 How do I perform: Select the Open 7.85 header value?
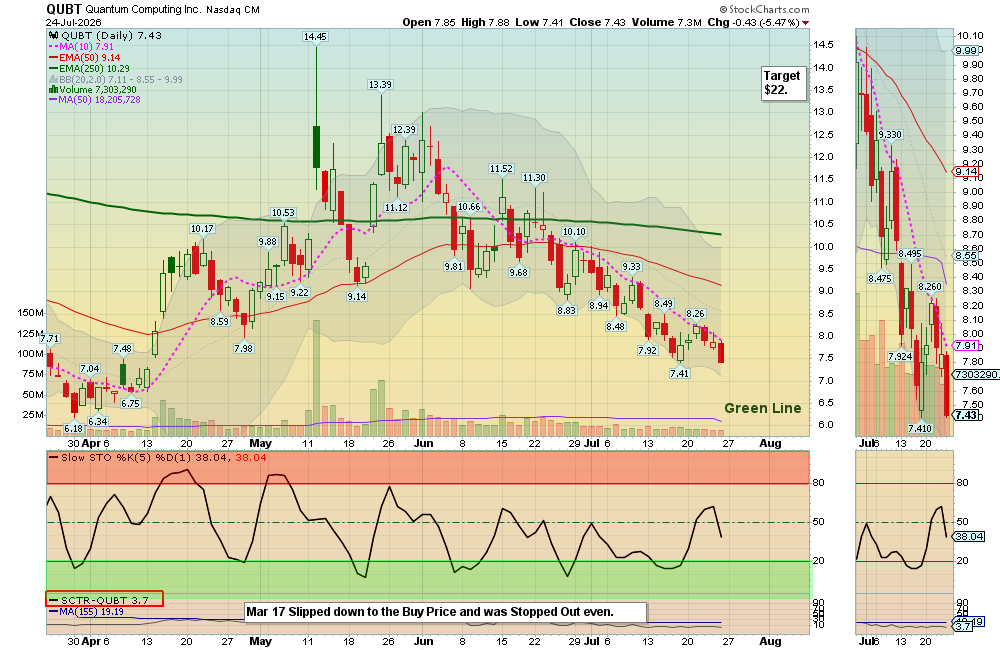(429, 22)
